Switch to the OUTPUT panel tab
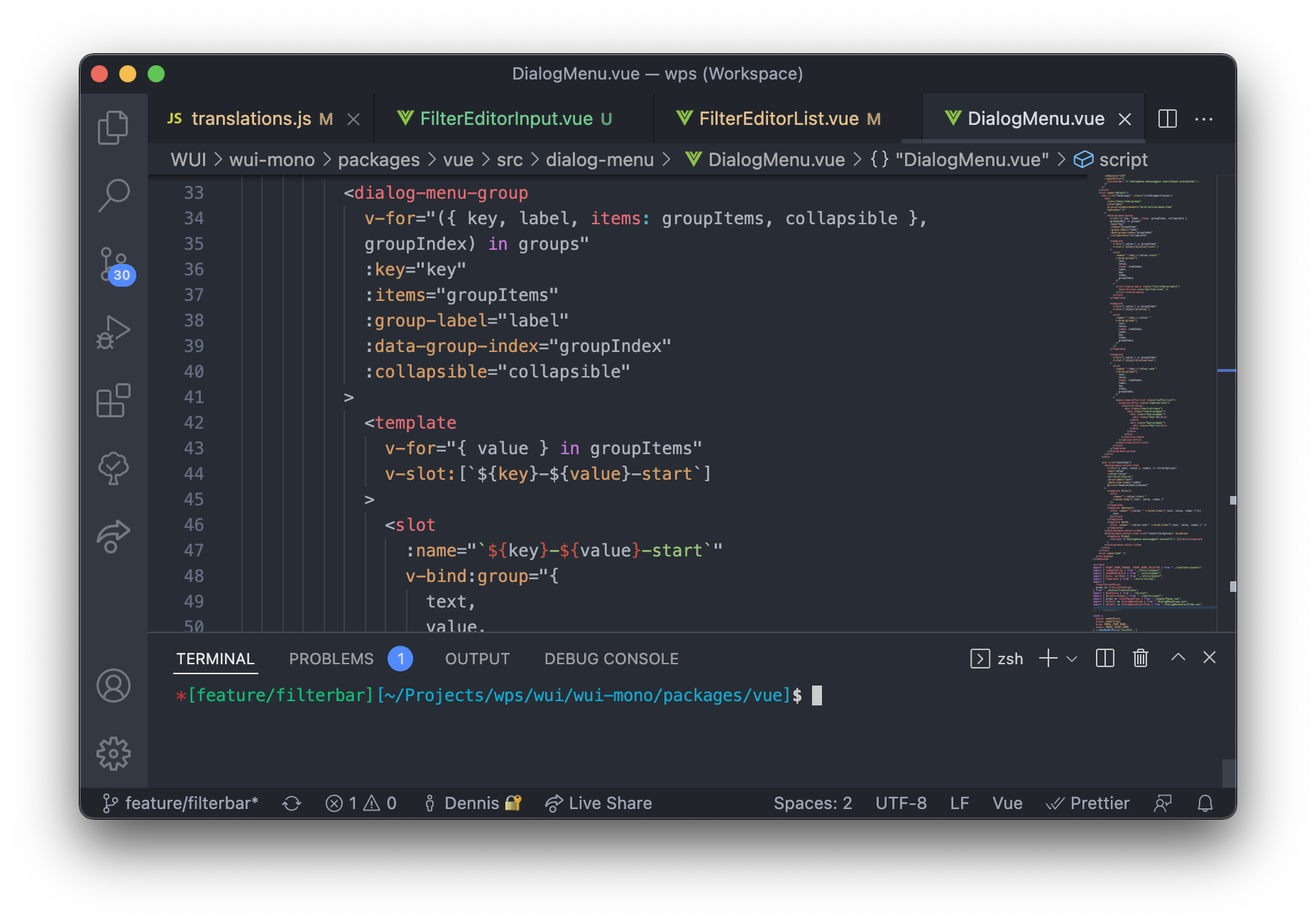Viewport: 1316px width, 924px height. point(477,659)
